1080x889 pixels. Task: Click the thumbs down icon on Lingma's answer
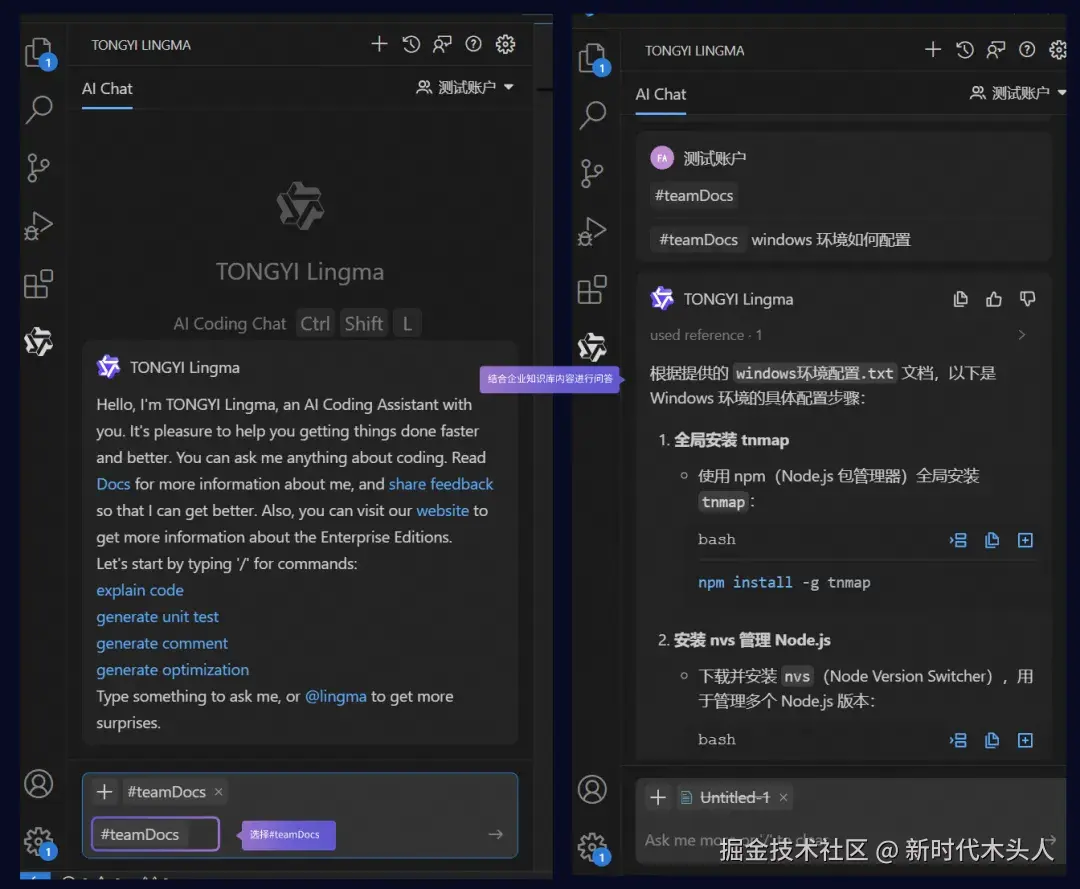(1027, 299)
